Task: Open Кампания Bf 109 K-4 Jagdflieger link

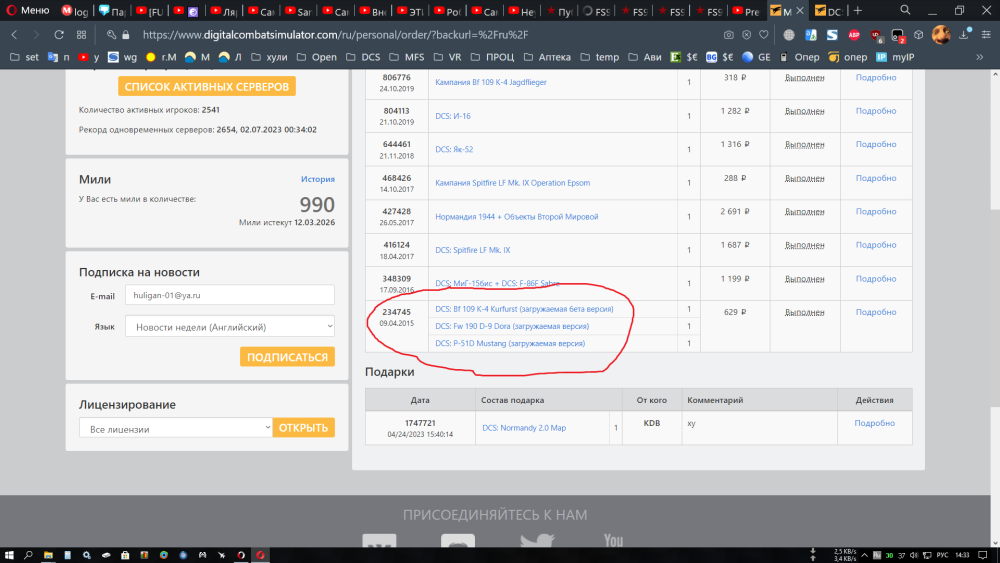Action: (x=490, y=82)
